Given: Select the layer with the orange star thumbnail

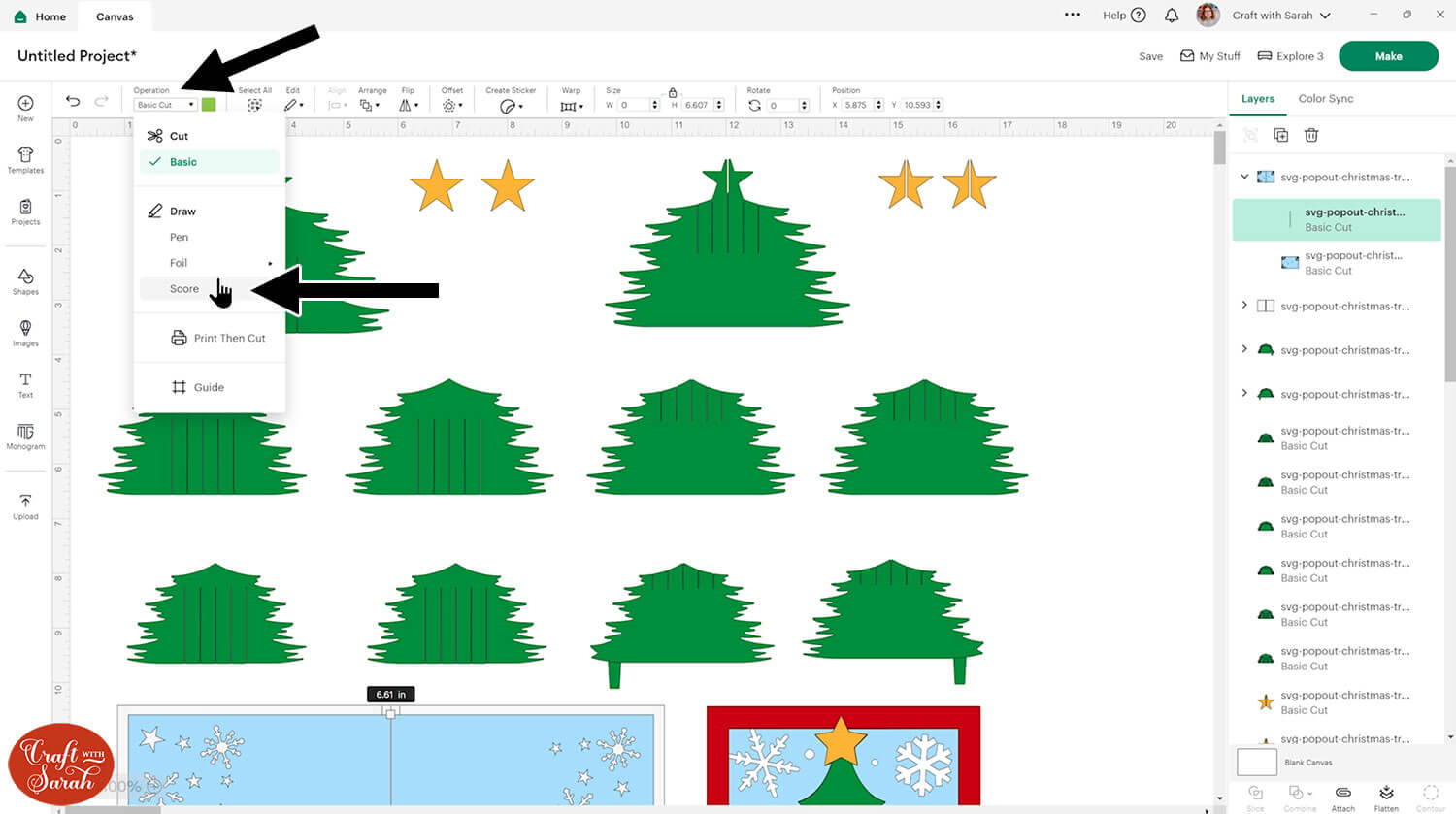Looking at the screenshot, I should [x=1337, y=702].
